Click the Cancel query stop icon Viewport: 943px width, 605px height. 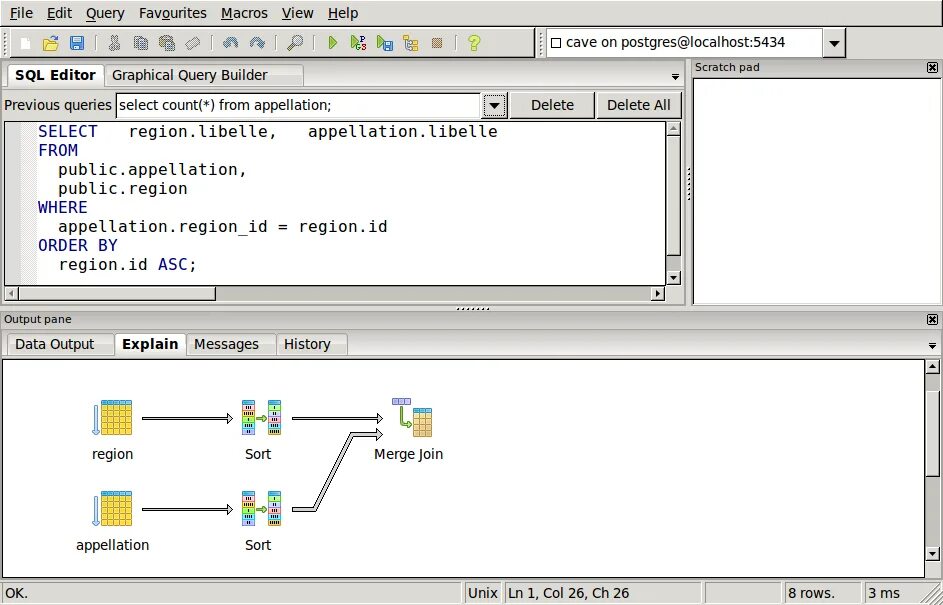click(x=437, y=43)
